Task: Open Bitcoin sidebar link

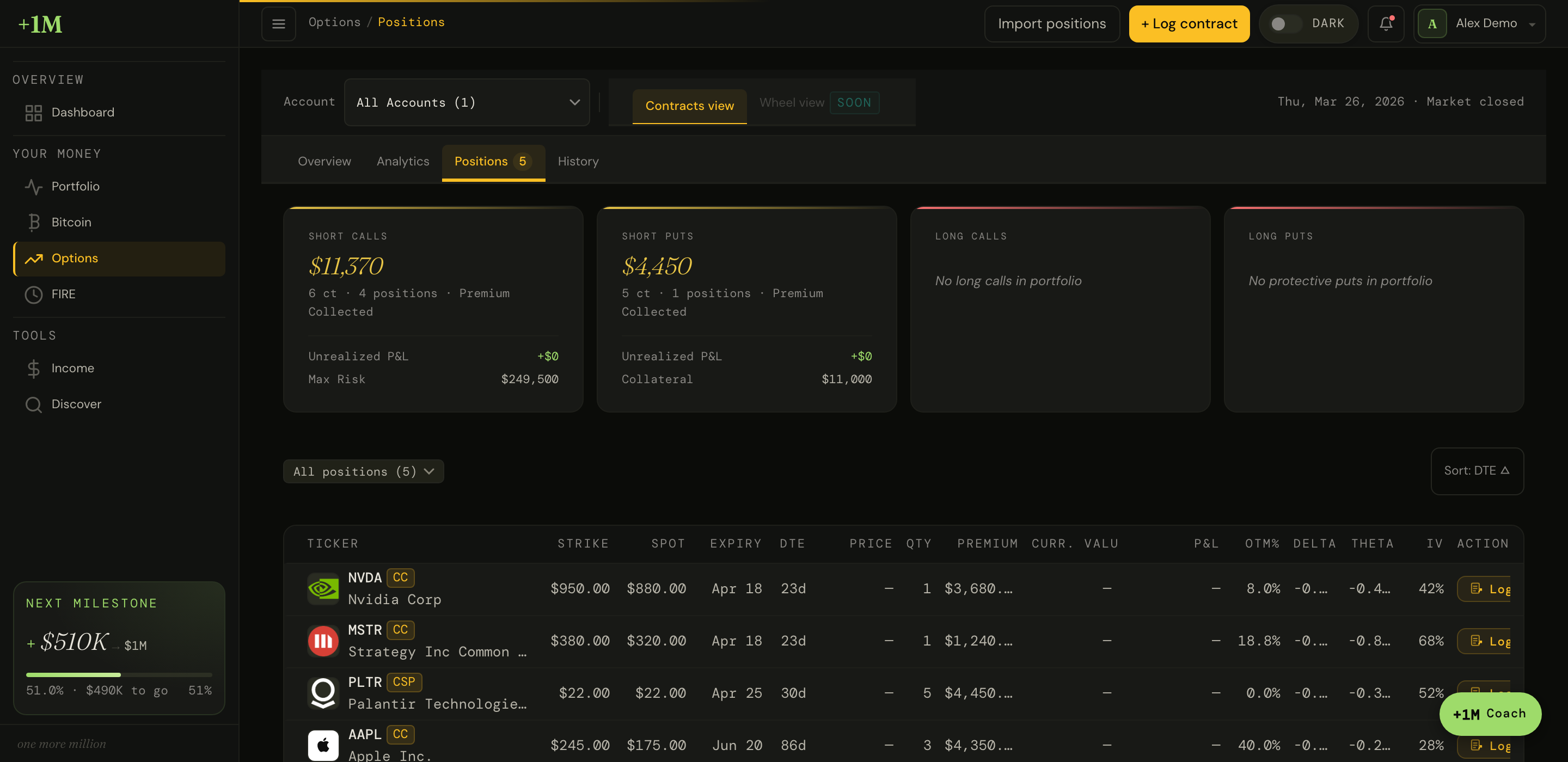Action: coord(119,222)
